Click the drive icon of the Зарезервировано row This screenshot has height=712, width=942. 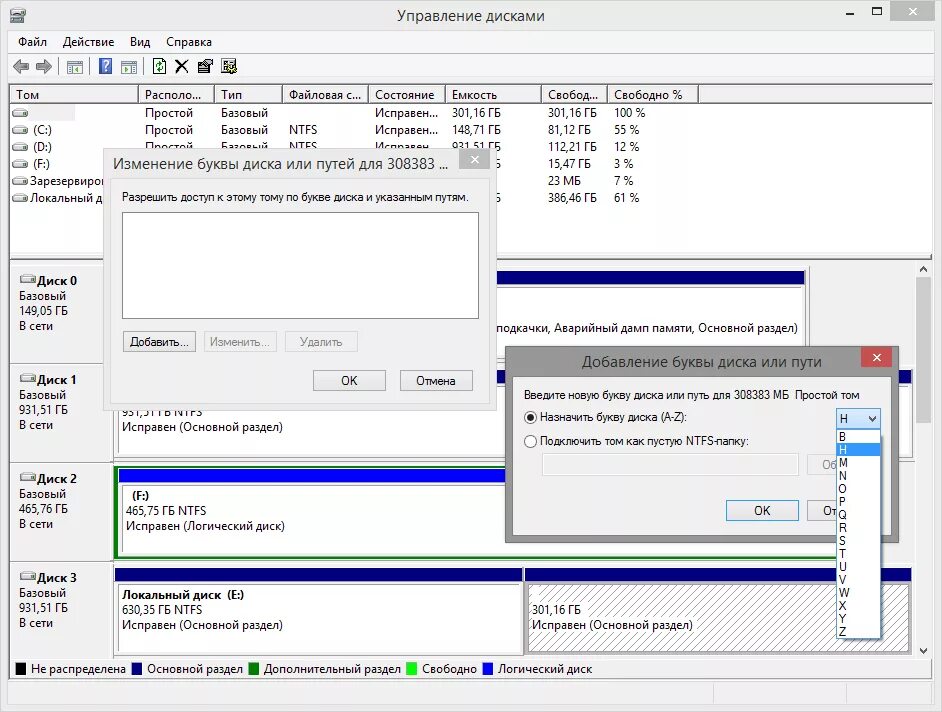(20, 181)
